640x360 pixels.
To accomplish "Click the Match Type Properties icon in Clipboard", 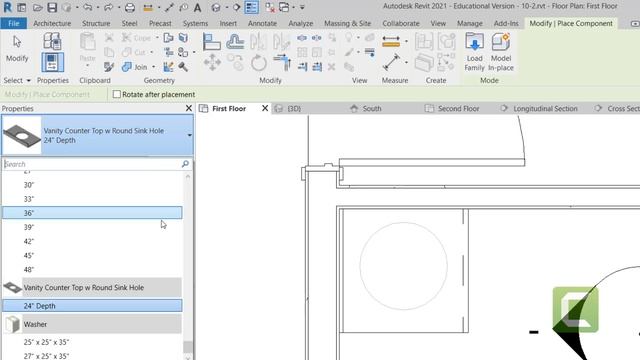I will (109, 67).
